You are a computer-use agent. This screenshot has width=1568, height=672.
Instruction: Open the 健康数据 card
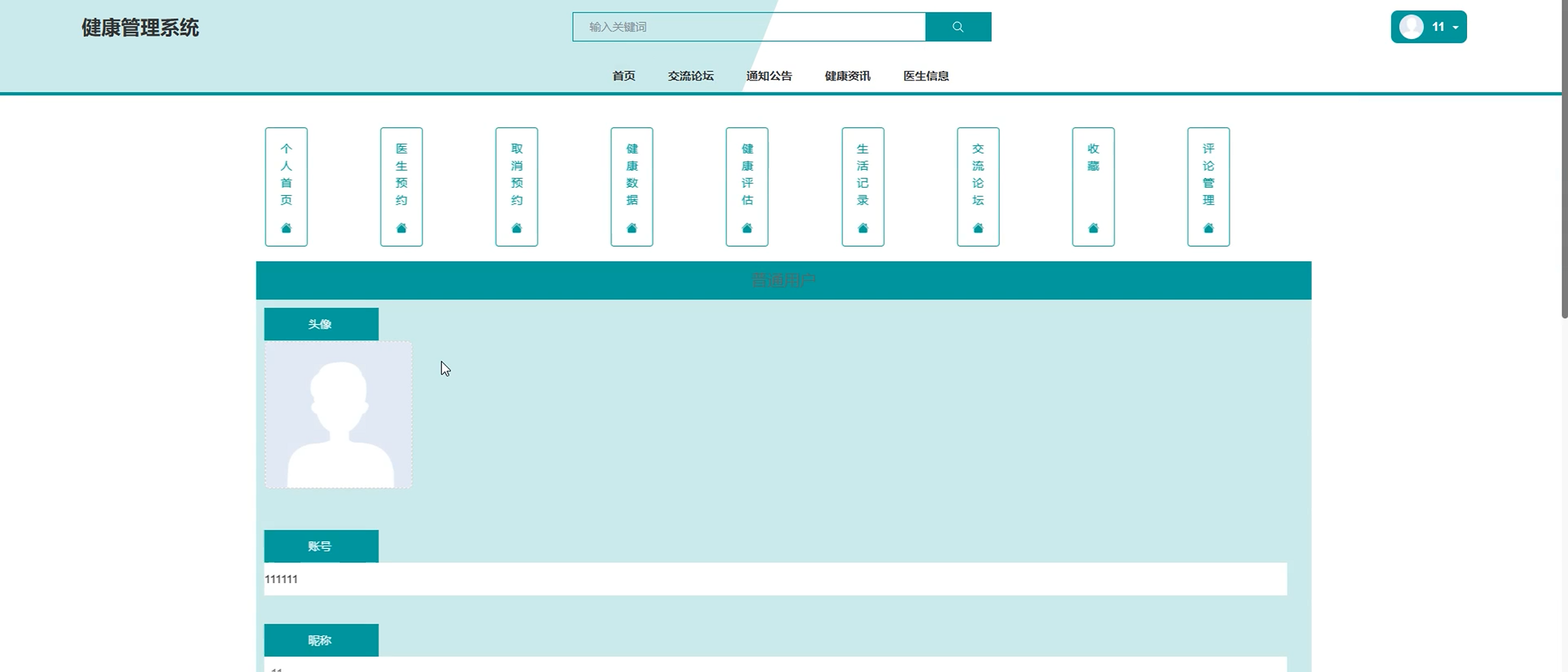pyautogui.click(x=631, y=186)
